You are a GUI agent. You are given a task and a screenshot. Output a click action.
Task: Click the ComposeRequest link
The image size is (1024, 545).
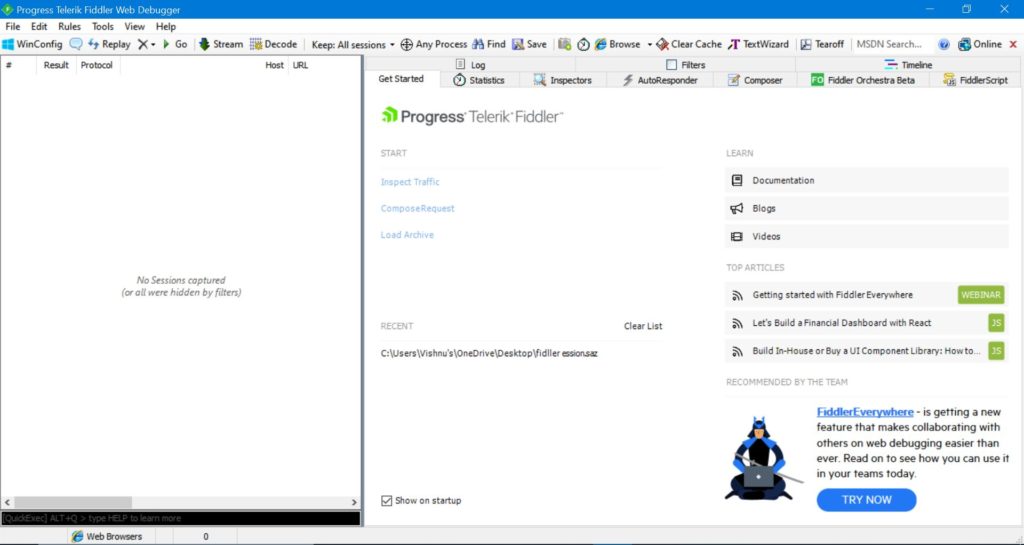coord(417,209)
